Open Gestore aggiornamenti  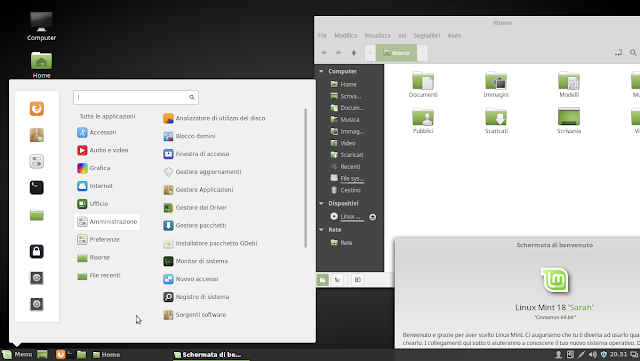(x=202, y=172)
